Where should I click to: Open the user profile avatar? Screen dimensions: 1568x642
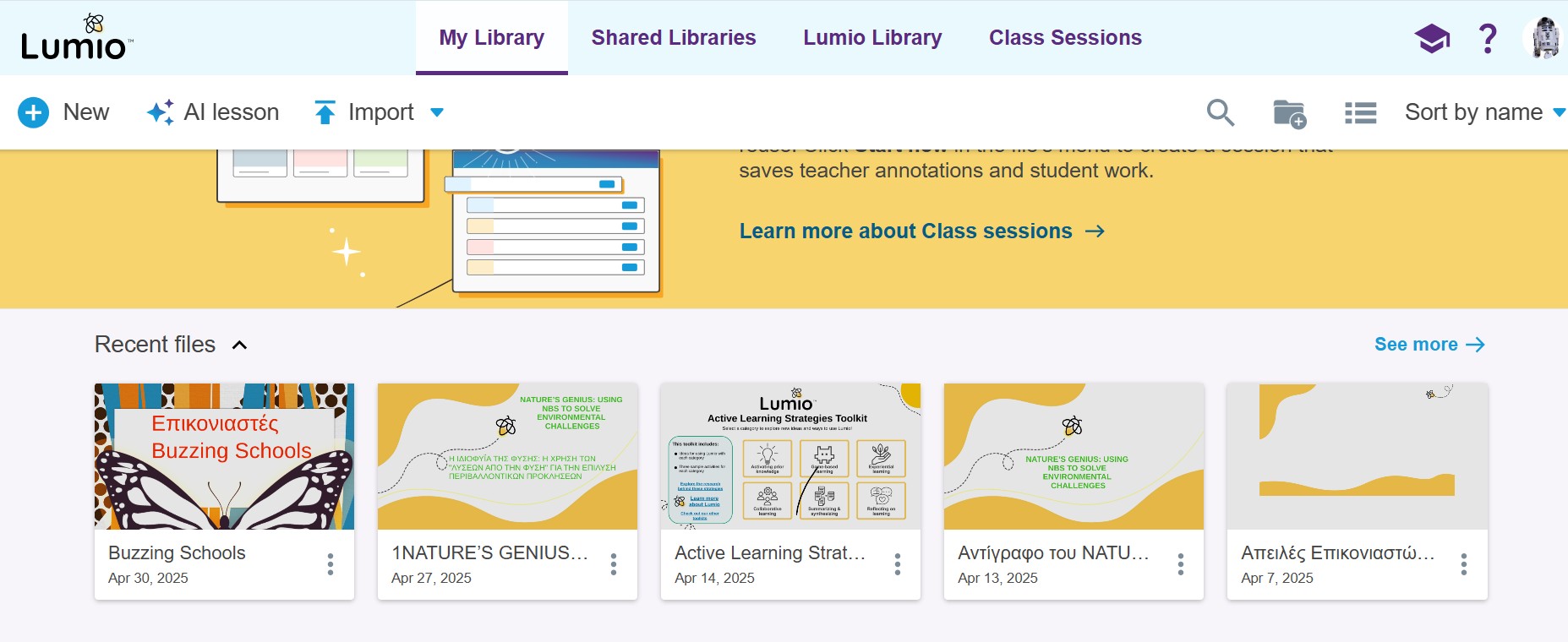click(1545, 38)
